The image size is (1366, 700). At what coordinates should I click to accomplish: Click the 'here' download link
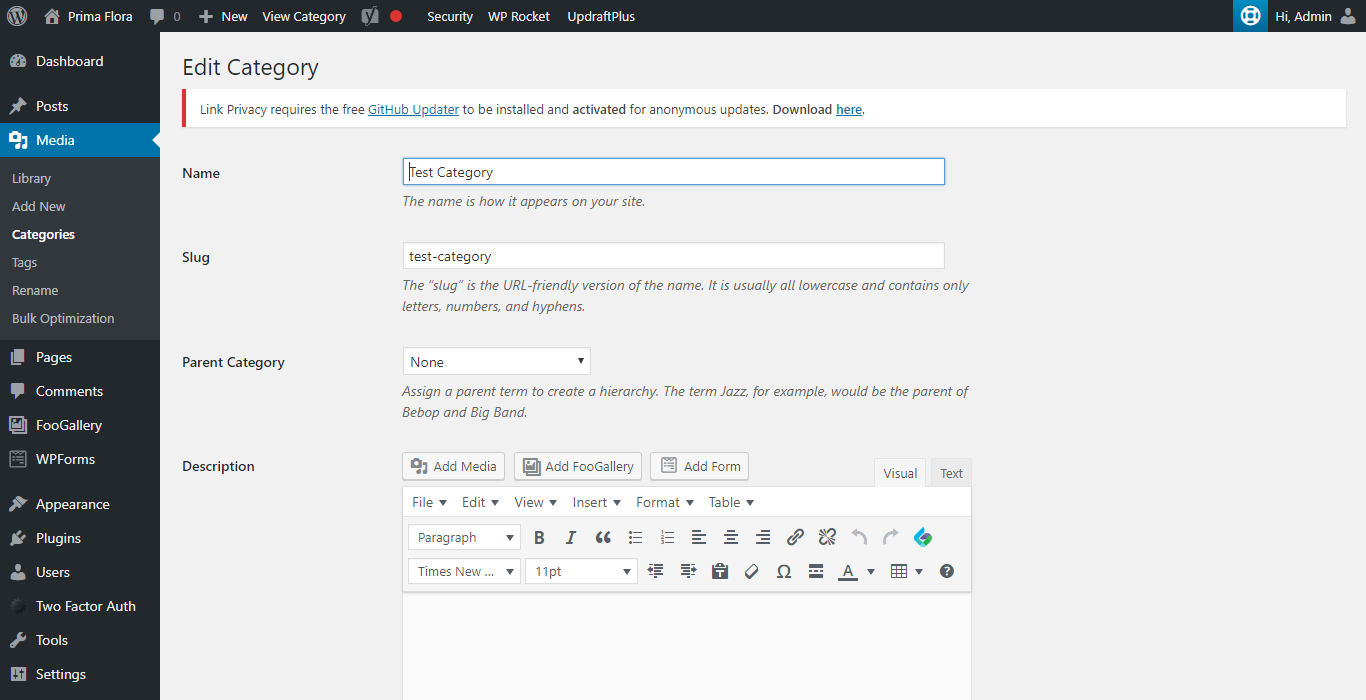[x=849, y=109]
